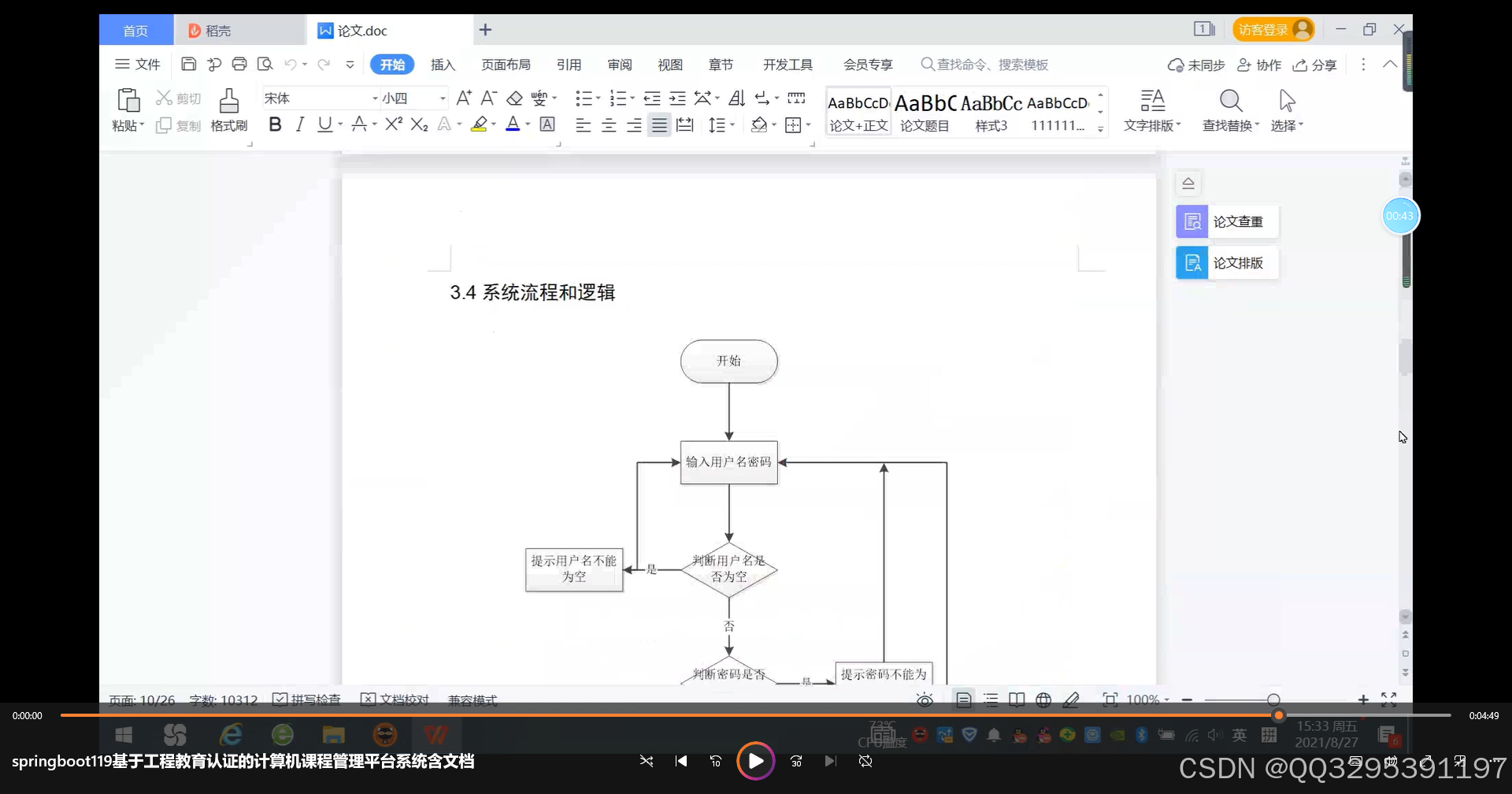Open the 文件 menu
The width and height of the screenshot is (1512, 794).
[x=138, y=65]
